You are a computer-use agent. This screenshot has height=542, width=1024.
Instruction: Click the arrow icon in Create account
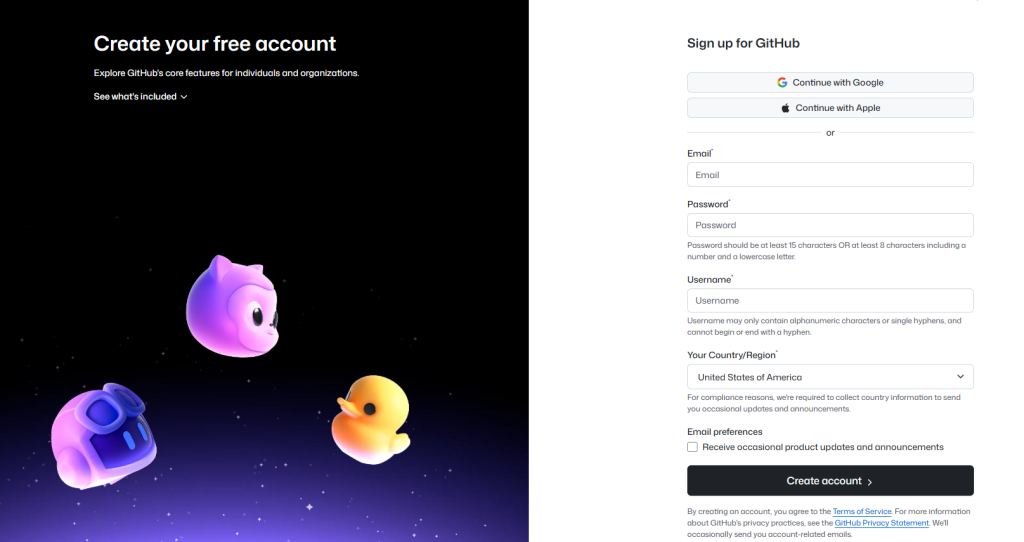(870, 482)
